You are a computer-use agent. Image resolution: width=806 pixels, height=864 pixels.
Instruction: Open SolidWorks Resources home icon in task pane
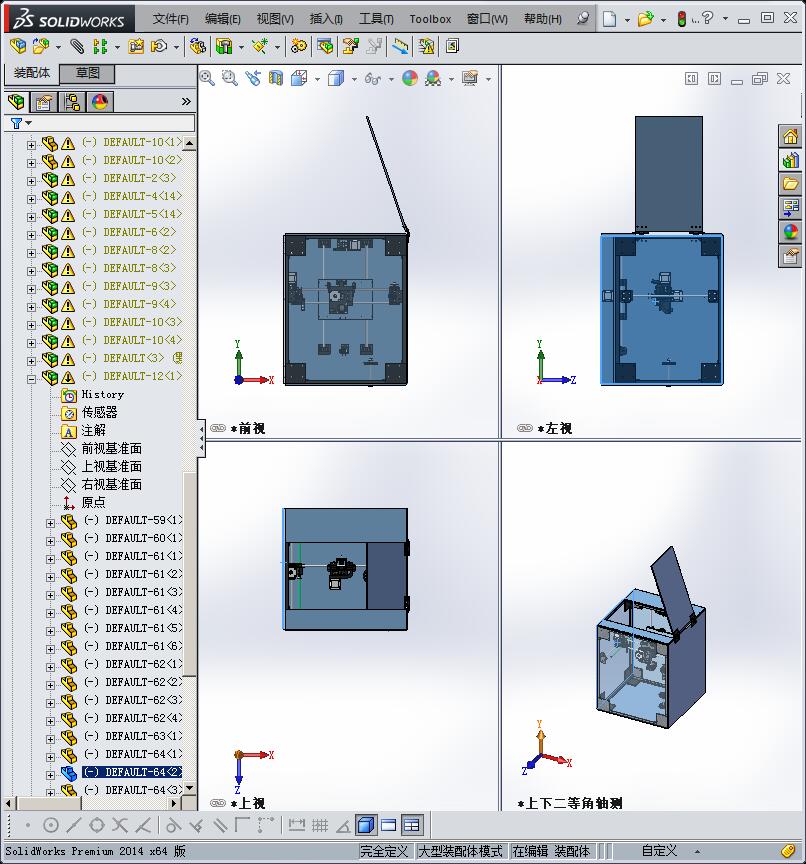pyautogui.click(x=791, y=136)
